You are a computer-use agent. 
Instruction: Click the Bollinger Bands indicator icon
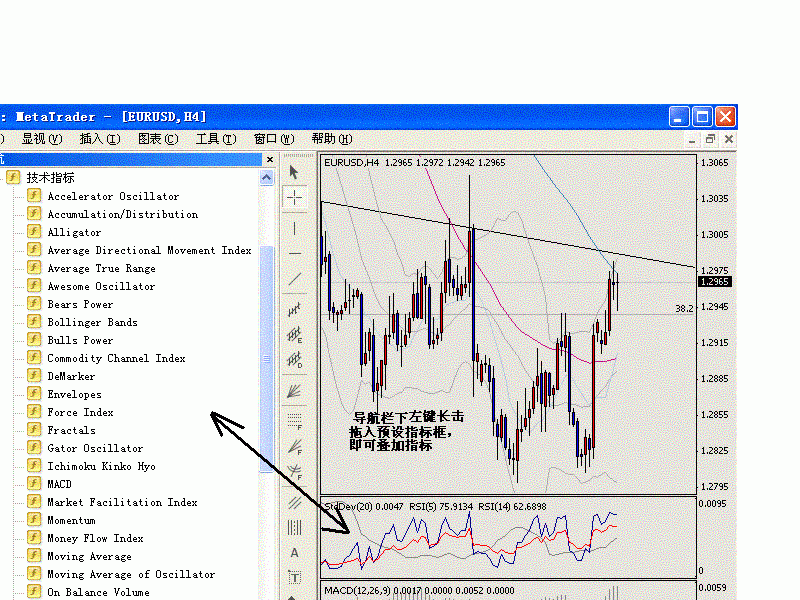(x=34, y=321)
